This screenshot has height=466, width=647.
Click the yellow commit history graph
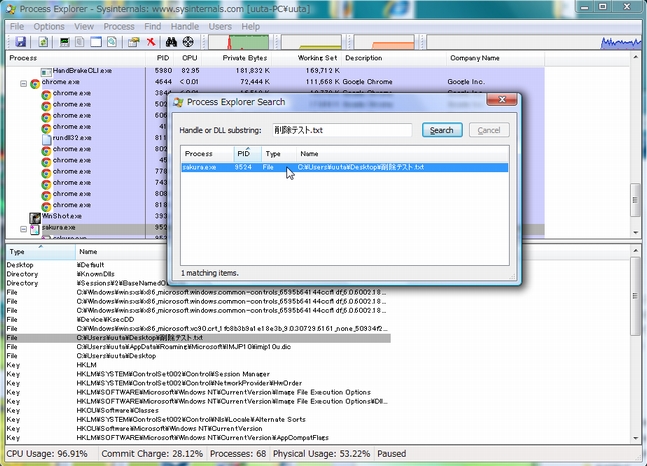click(x=312, y=42)
